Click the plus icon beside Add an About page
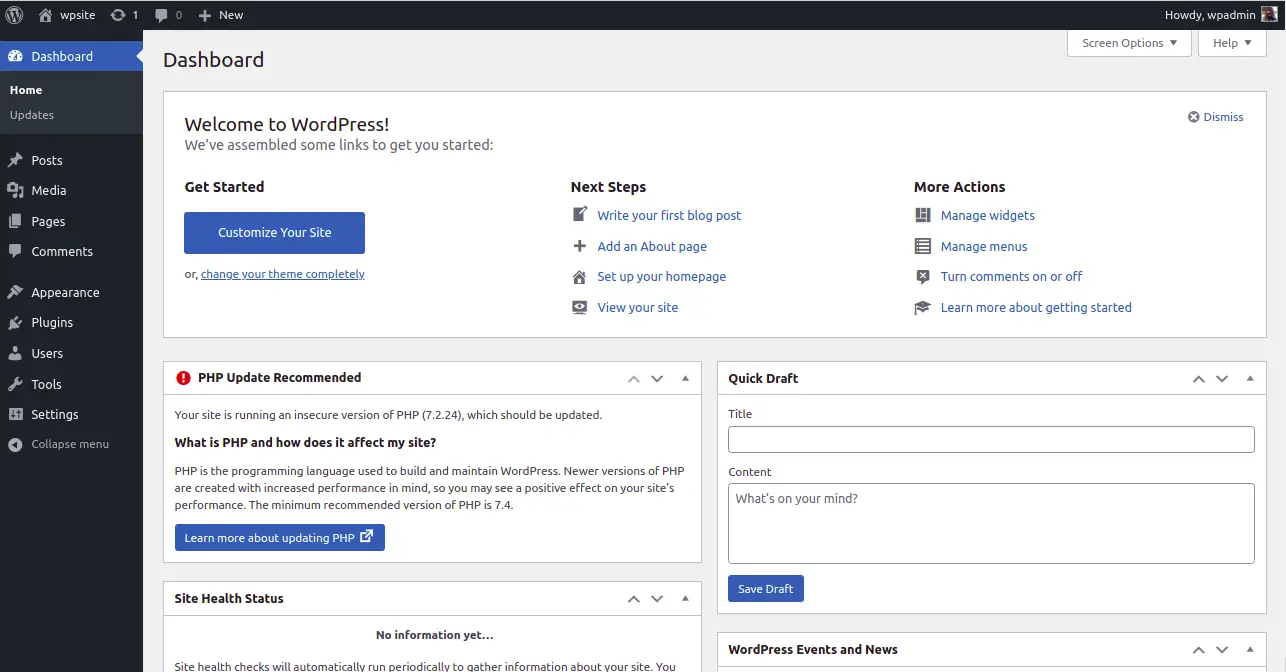The image size is (1286, 672). [x=580, y=246]
